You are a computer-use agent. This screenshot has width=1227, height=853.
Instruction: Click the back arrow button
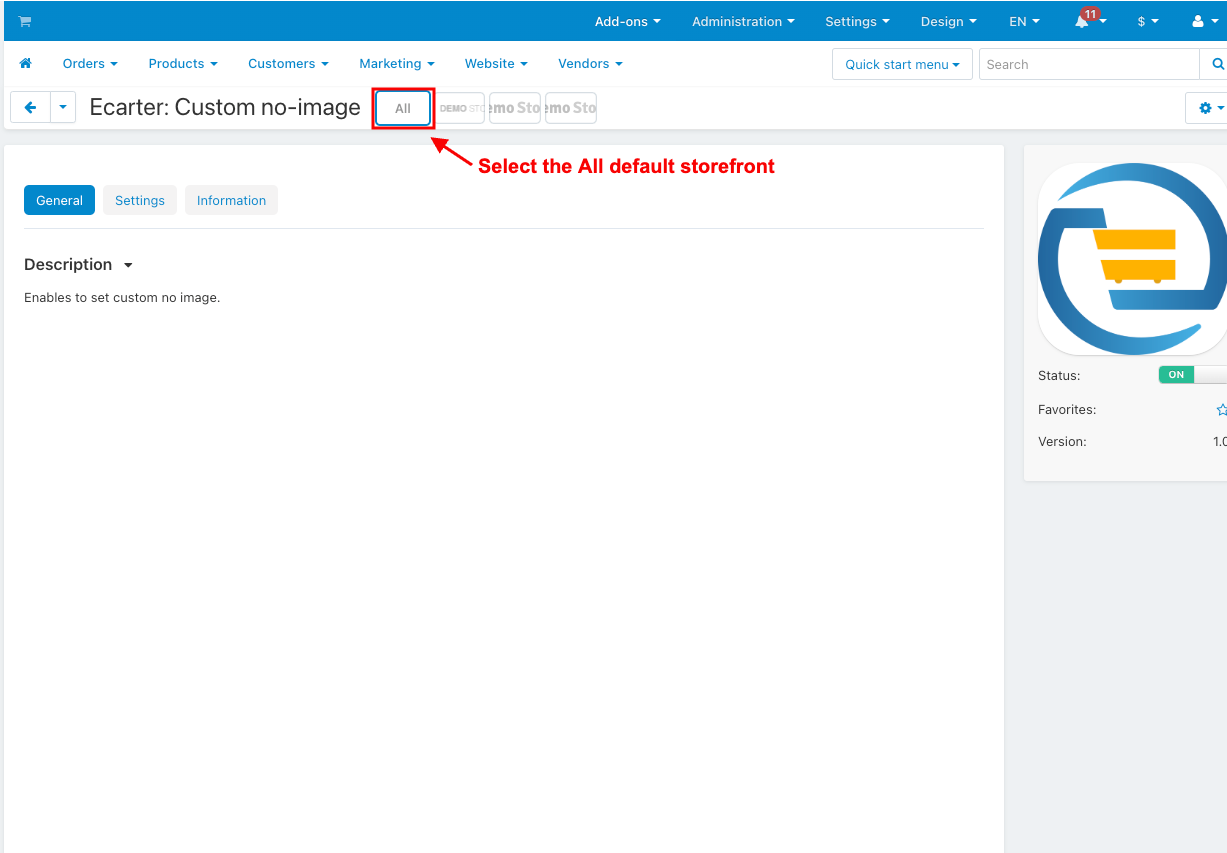30,107
